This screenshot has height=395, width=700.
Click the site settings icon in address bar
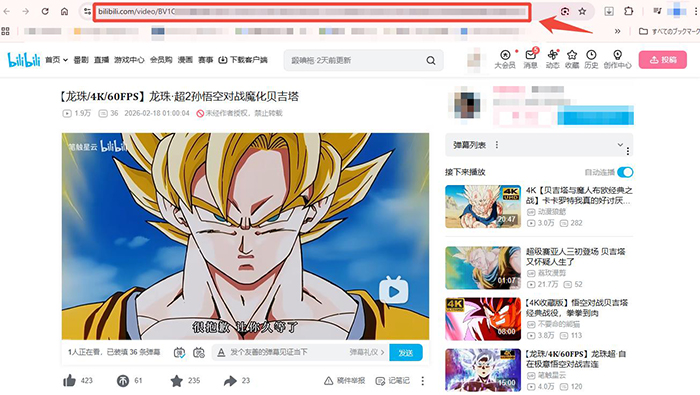click(x=87, y=12)
